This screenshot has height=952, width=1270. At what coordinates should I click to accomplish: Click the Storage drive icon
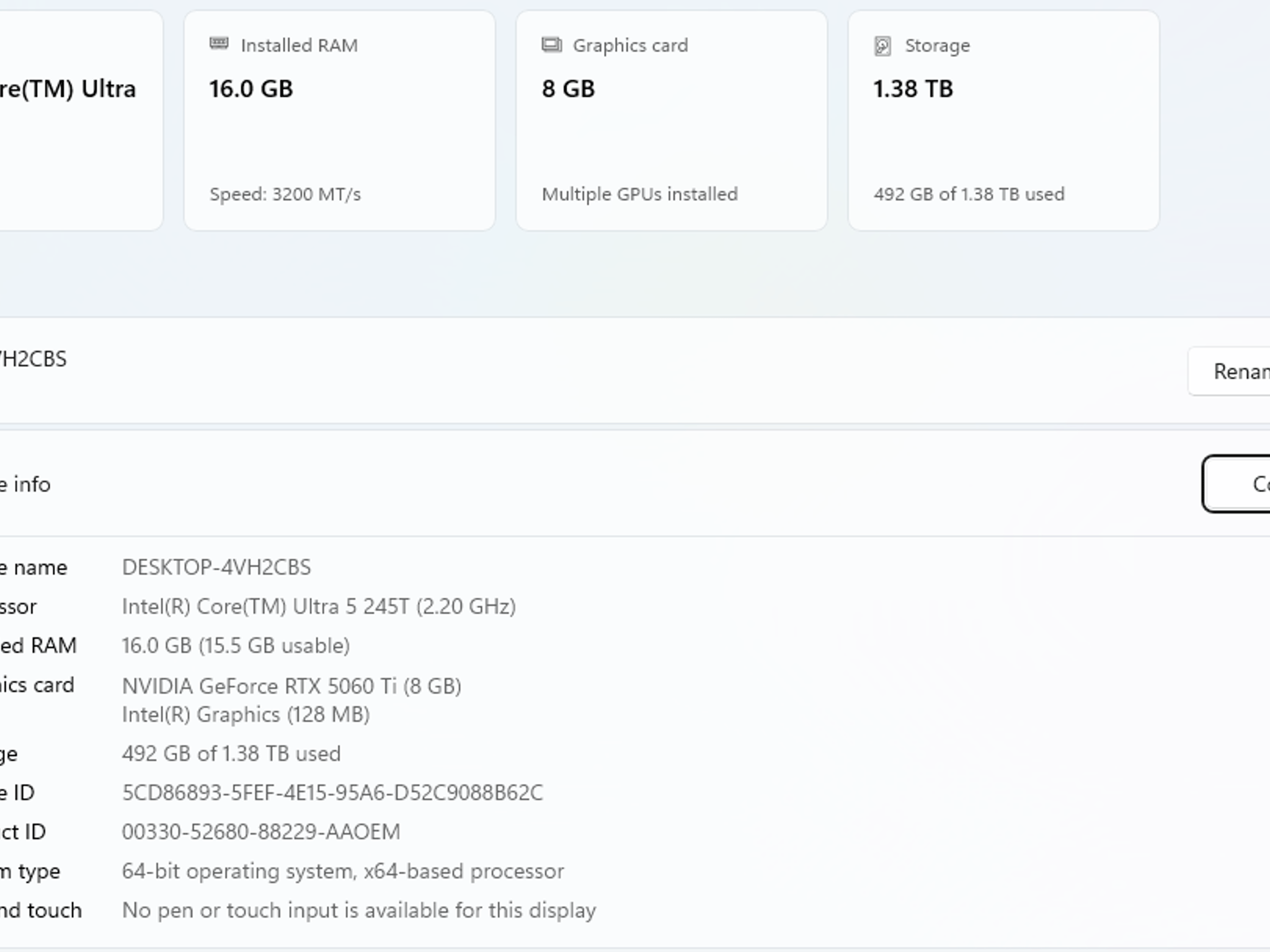pyautogui.click(x=882, y=46)
